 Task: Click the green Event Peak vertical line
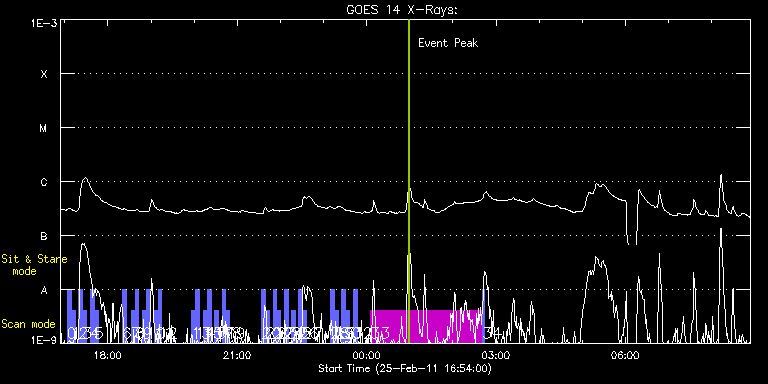click(408, 181)
